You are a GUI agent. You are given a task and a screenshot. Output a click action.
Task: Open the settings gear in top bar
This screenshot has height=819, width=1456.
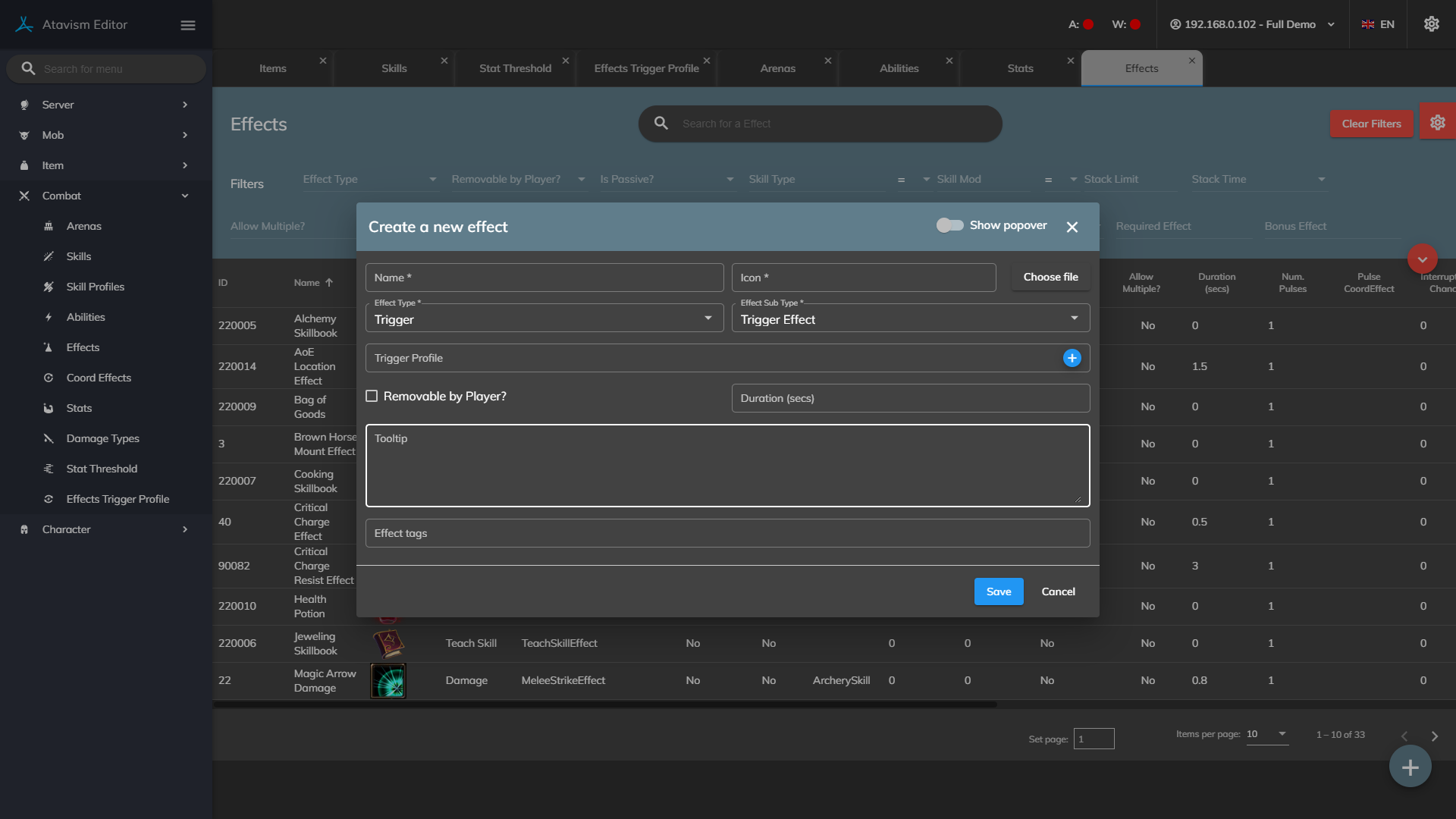(x=1431, y=24)
